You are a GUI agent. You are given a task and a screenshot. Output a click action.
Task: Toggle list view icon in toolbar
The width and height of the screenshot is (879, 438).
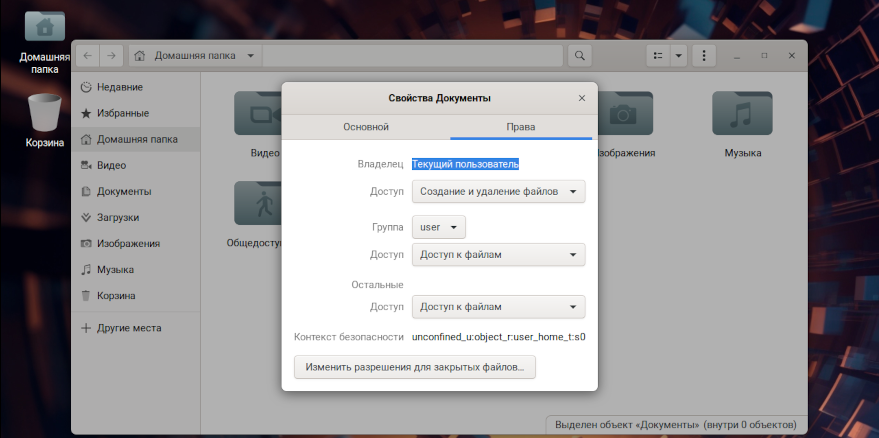click(x=658, y=55)
